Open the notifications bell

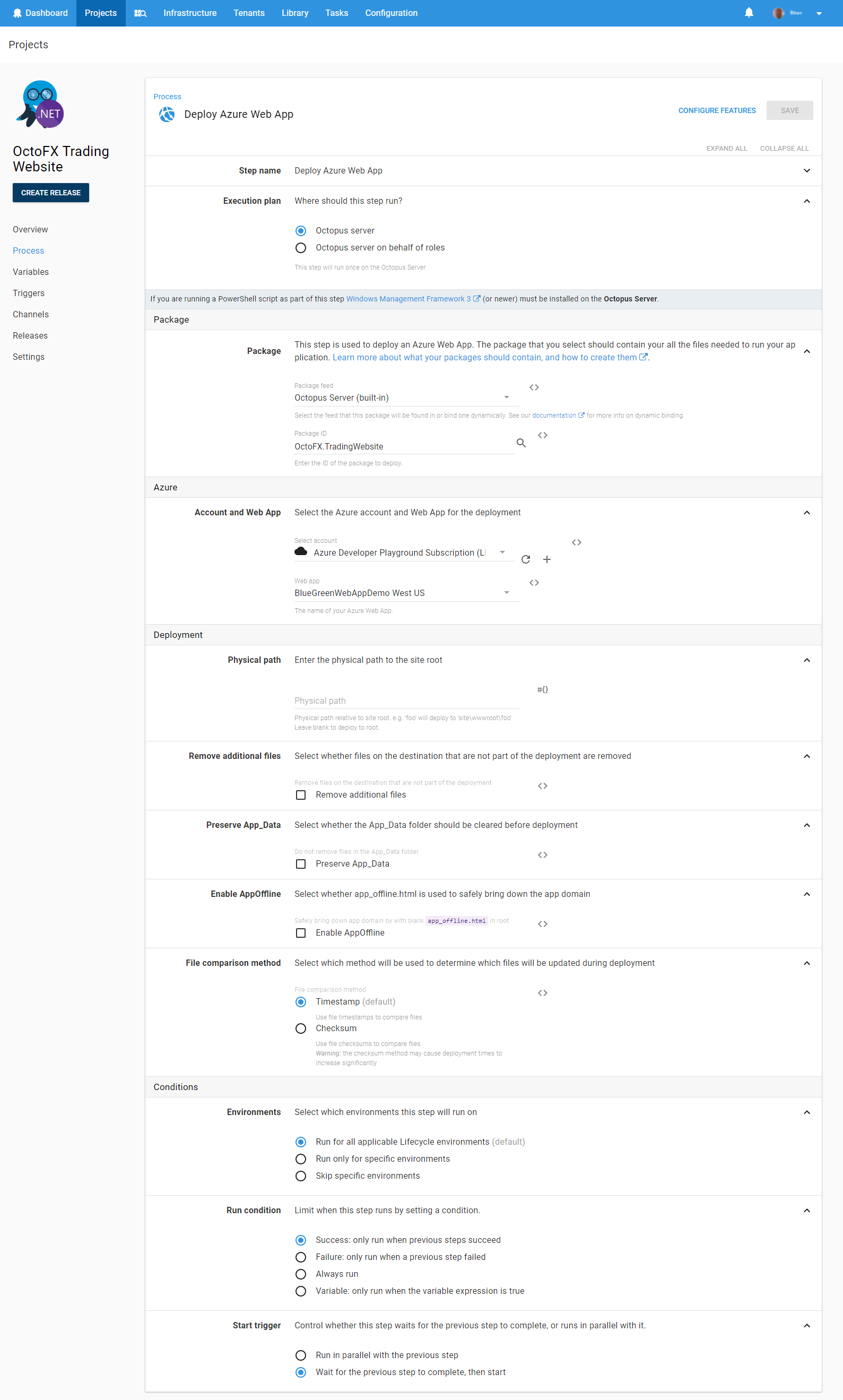click(x=749, y=13)
